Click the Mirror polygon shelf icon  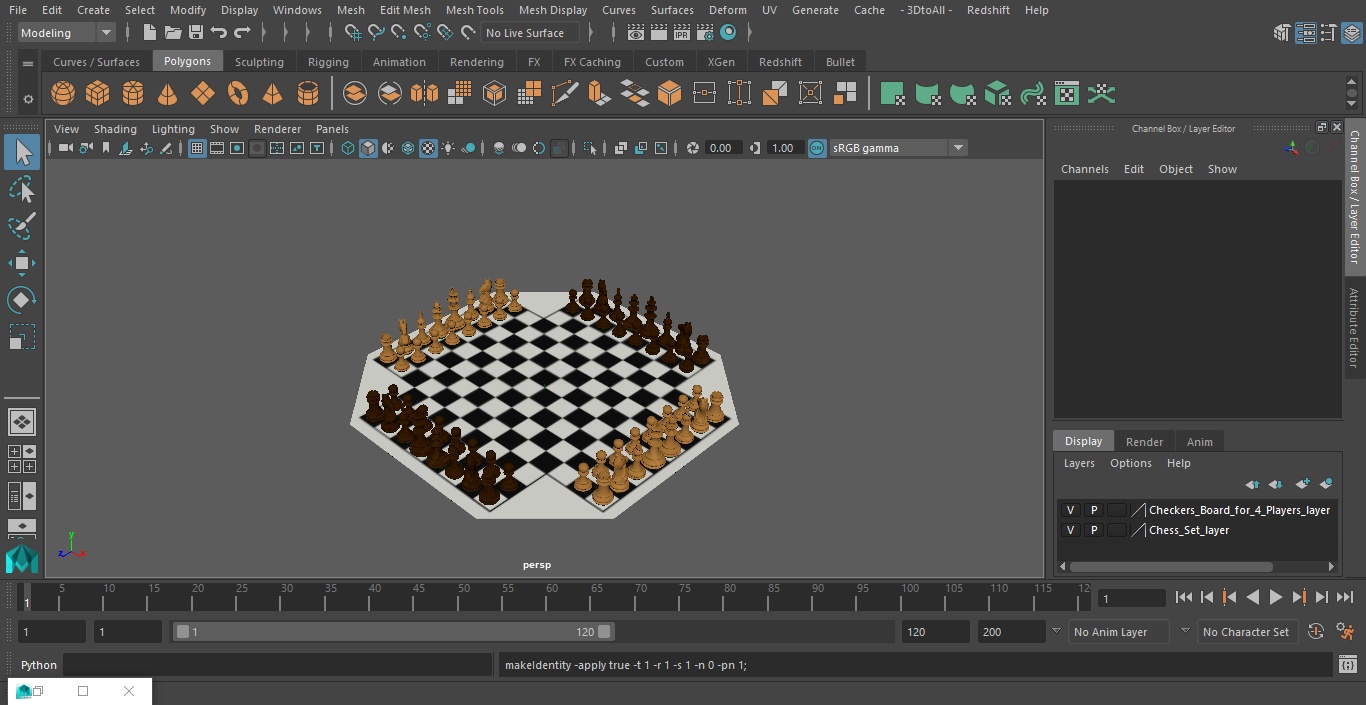[424, 94]
